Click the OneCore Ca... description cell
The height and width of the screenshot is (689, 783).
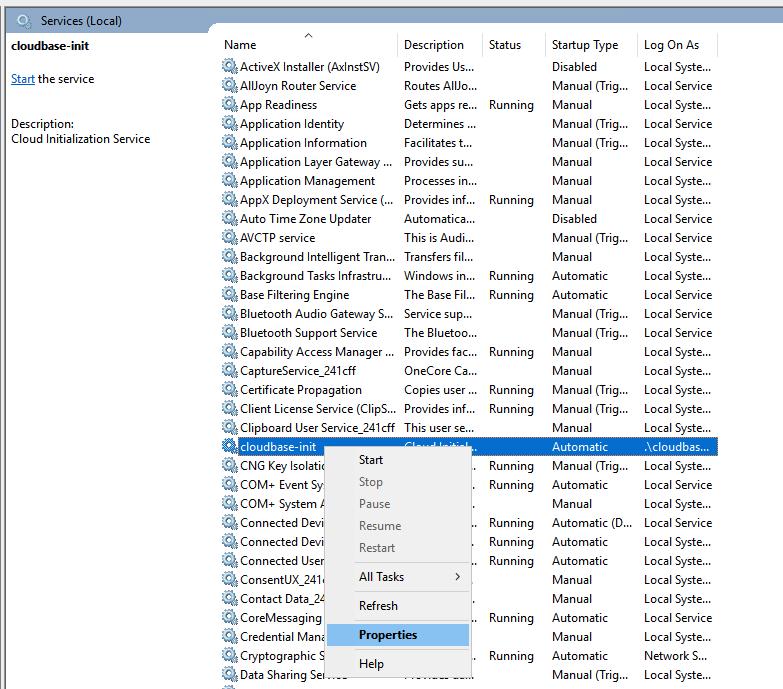pyautogui.click(x=440, y=371)
